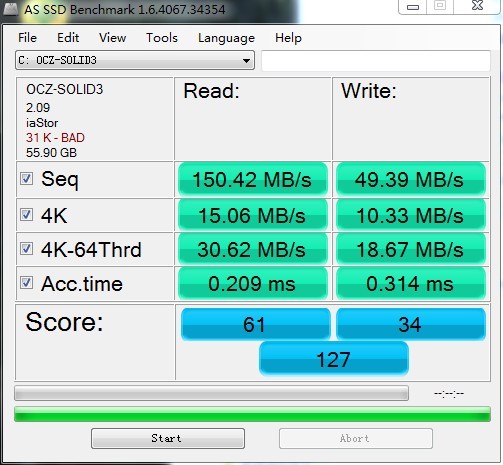The image size is (503, 465).
Task: Open the Help menu
Action: tap(288, 38)
